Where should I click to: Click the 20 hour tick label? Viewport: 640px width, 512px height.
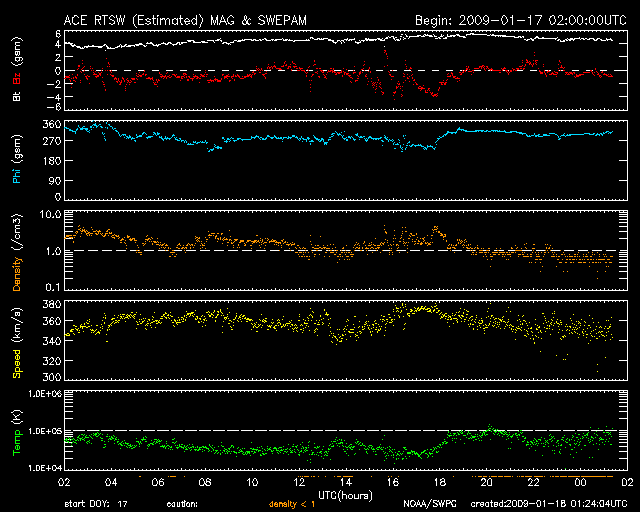coord(487,482)
